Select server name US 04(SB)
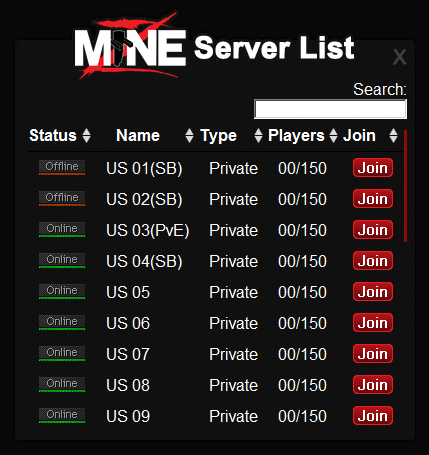429x455 pixels. [x=144, y=261]
